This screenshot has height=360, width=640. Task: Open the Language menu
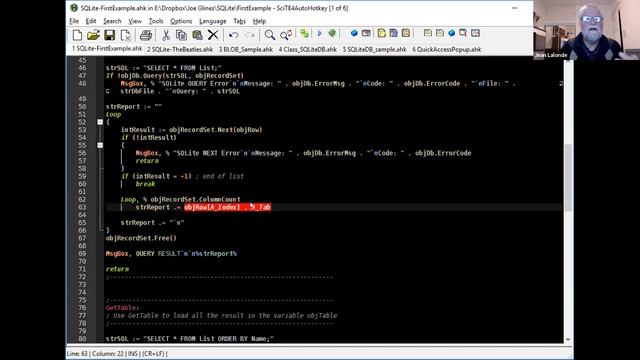click(x=213, y=21)
